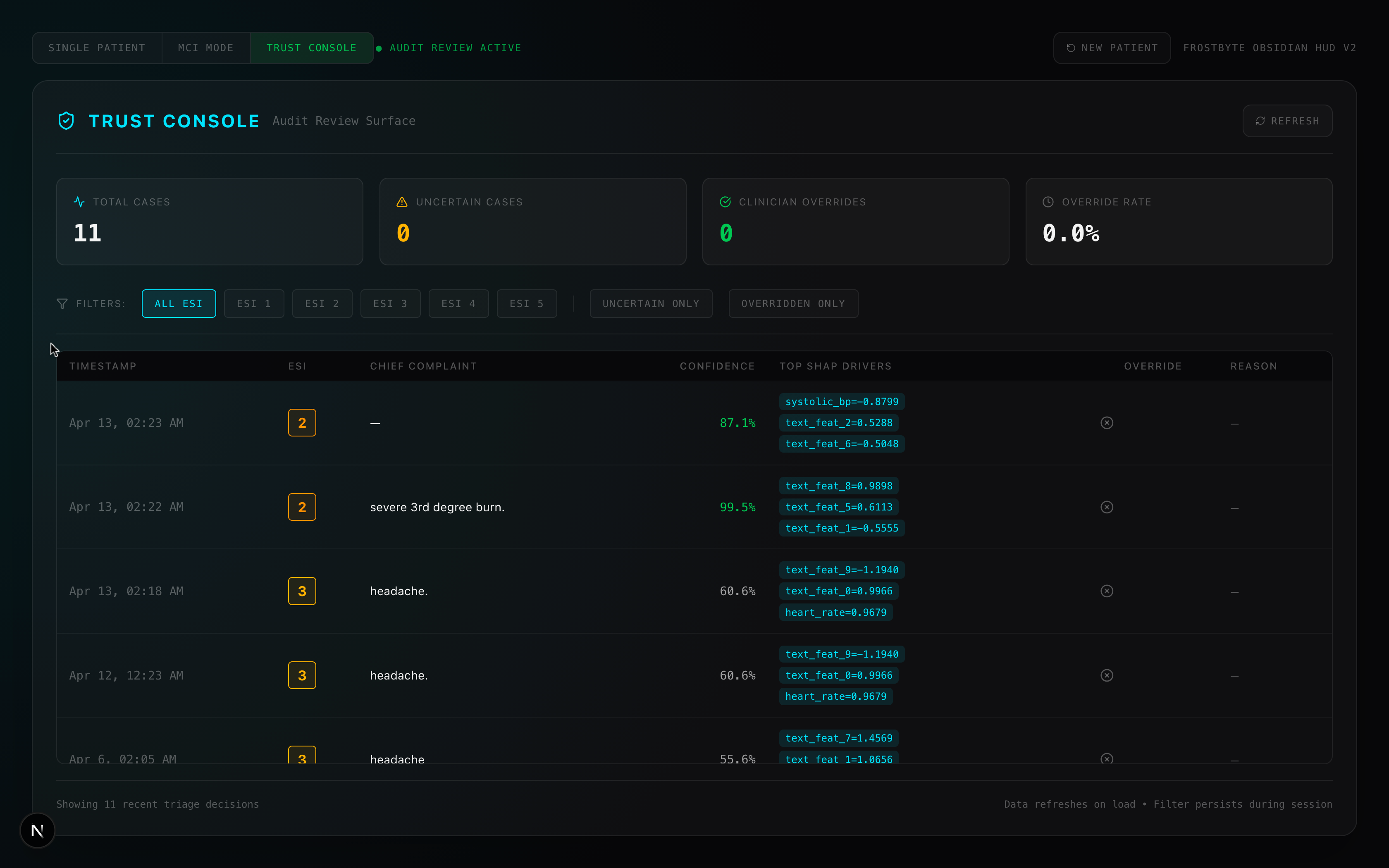Switch to the Single Patient tab
Image resolution: width=1389 pixels, height=868 pixels.
click(97, 48)
